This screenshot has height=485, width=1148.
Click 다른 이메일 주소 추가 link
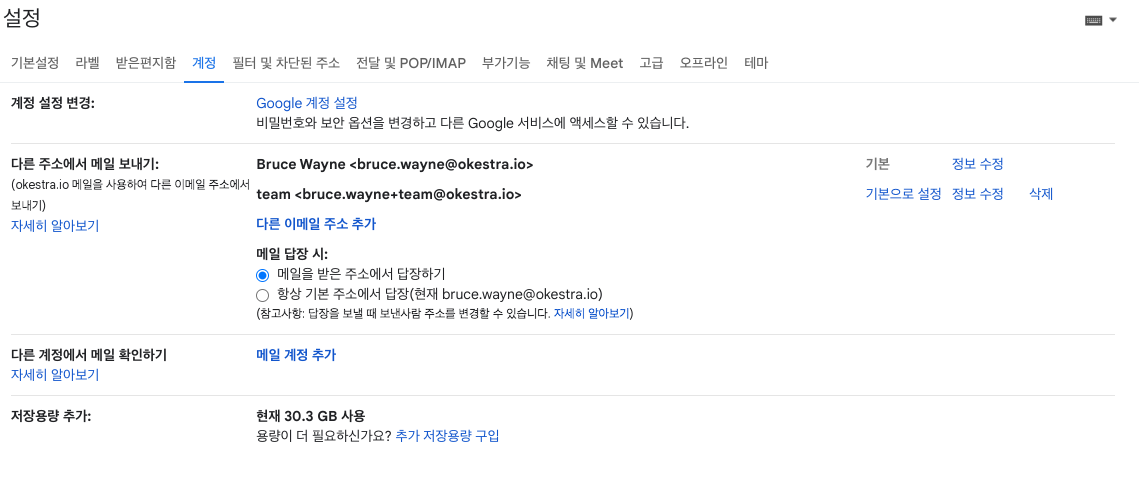(316, 224)
